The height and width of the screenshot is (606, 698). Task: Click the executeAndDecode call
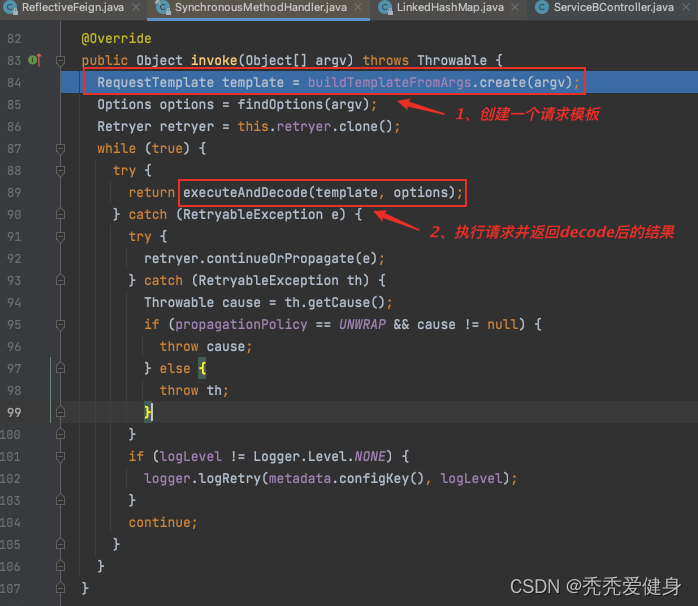point(319,192)
